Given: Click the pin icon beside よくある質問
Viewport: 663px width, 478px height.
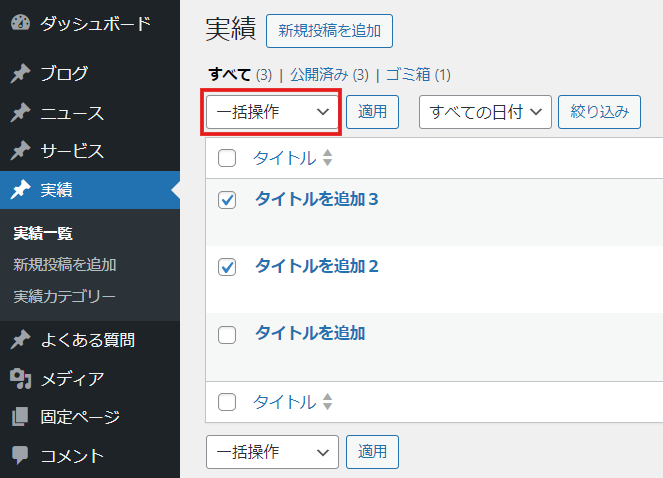Looking at the screenshot, I should (x=20, y=340).
